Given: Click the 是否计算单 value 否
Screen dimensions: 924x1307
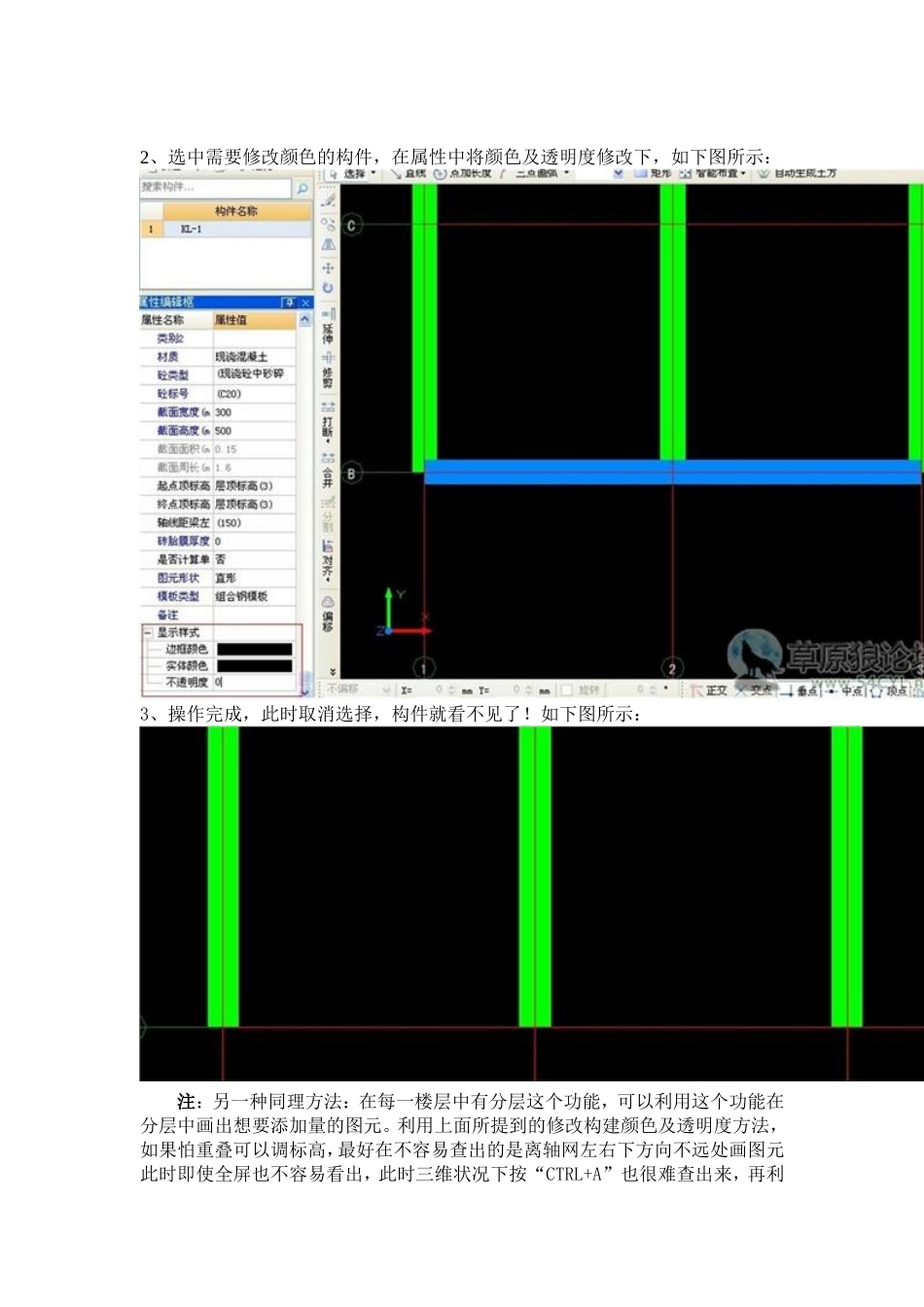Looking at the screenshot, I should (x=254, y=560).
